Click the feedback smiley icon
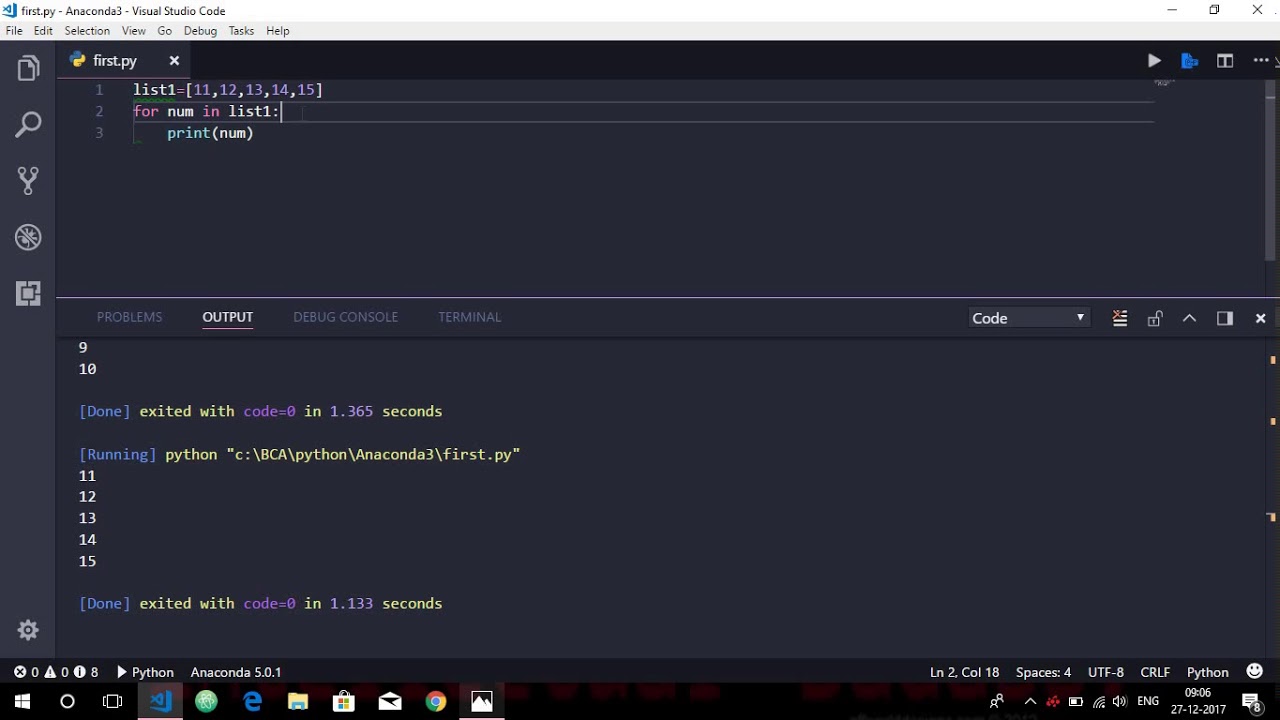Image resolution: width=1280 pixels, height=720 pixels. click(1254, 672)
